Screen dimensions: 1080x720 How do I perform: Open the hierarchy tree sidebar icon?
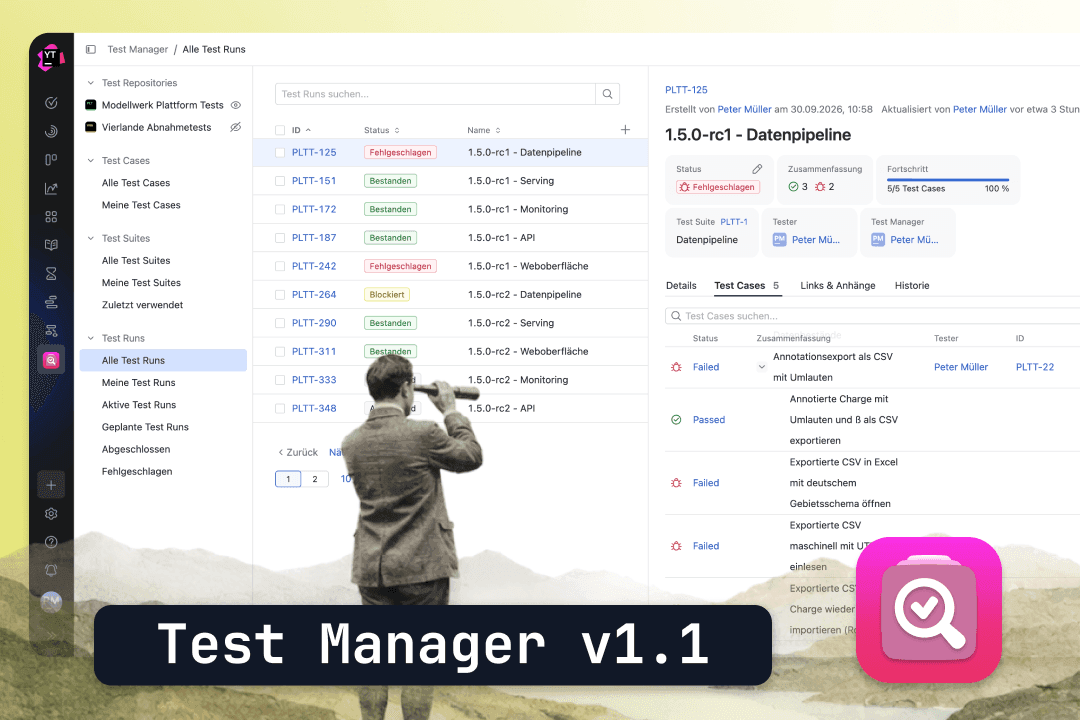click(x=51, y=331)
